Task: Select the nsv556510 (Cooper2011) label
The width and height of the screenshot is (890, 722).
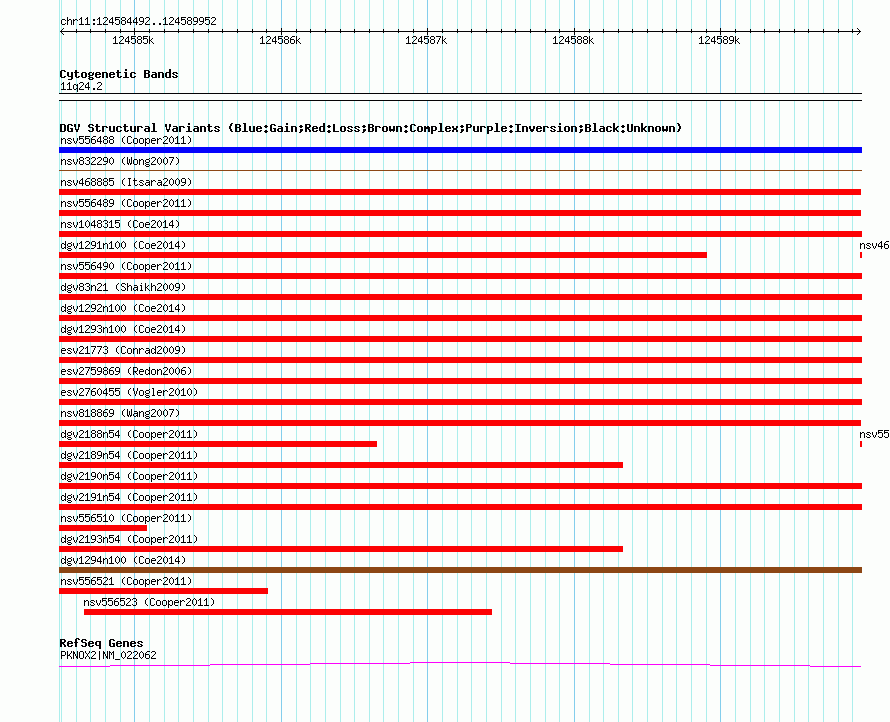Action: pos(126,518)
